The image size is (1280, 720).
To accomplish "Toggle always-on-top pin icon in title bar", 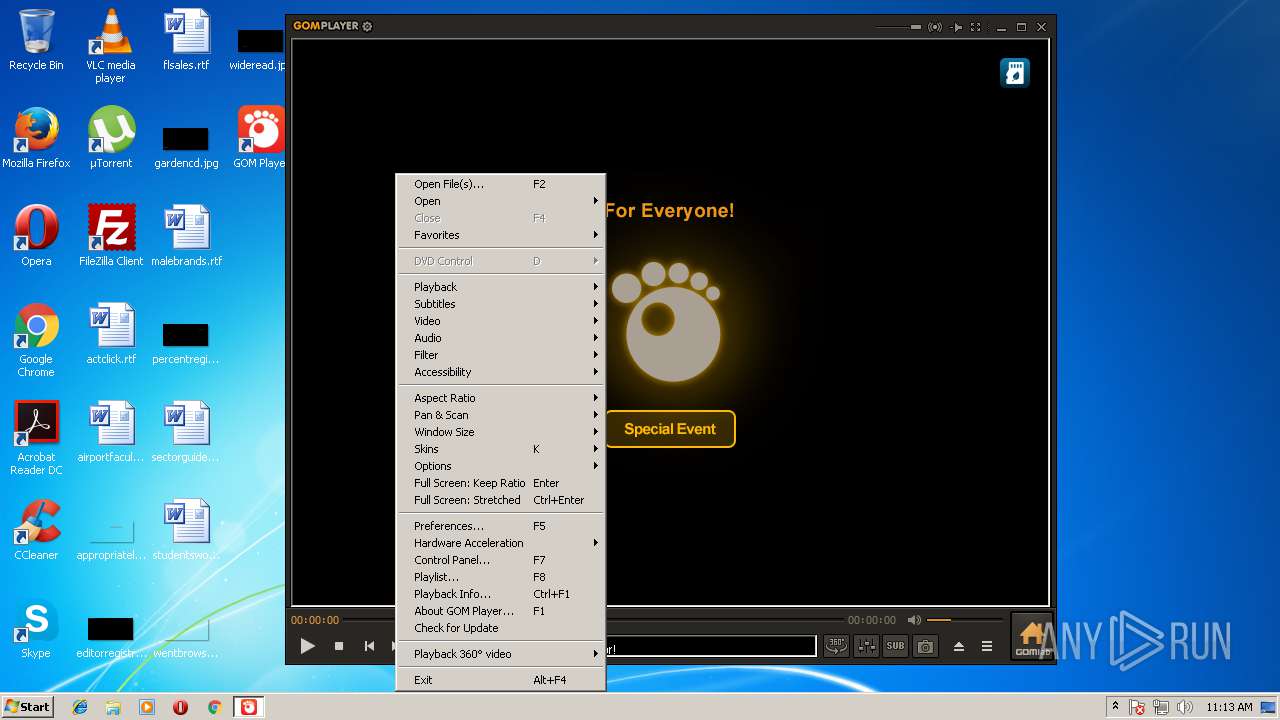I will tap(957, 27).
